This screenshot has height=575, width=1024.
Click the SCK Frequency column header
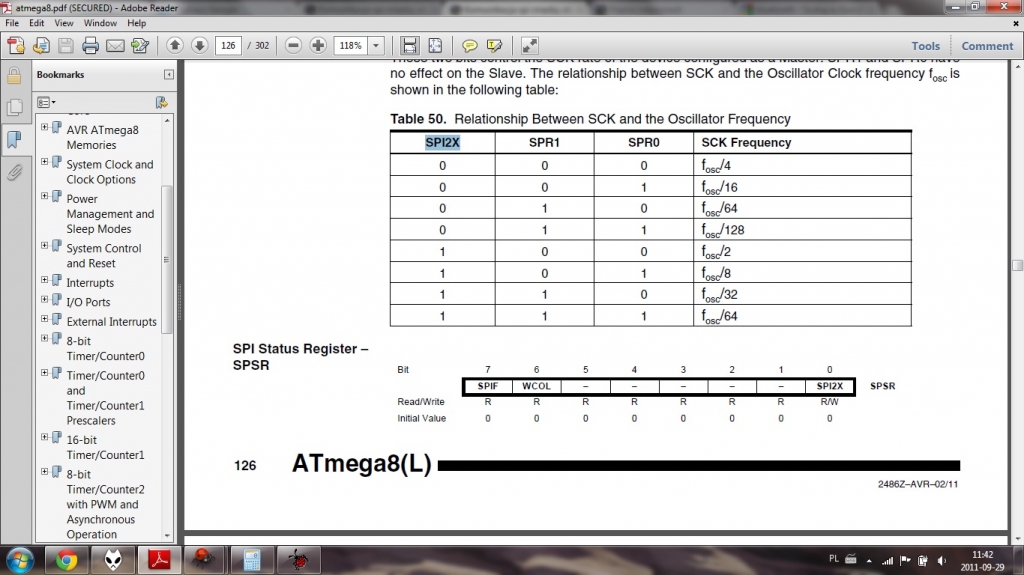tap(746, 142)
